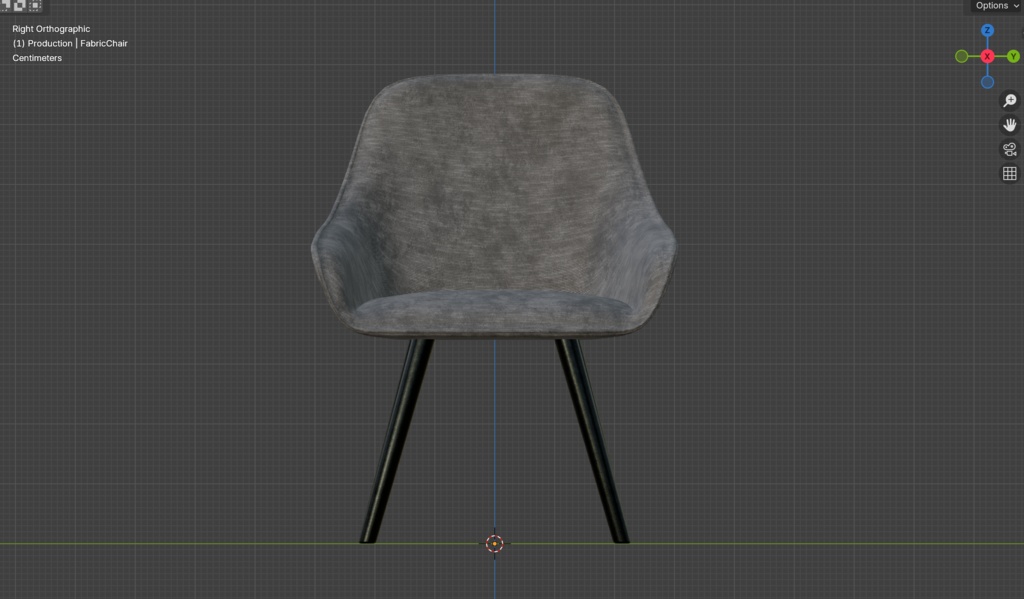
Task: Click the Zoom view magnifier icon
Action: (x=1010, y=101)
